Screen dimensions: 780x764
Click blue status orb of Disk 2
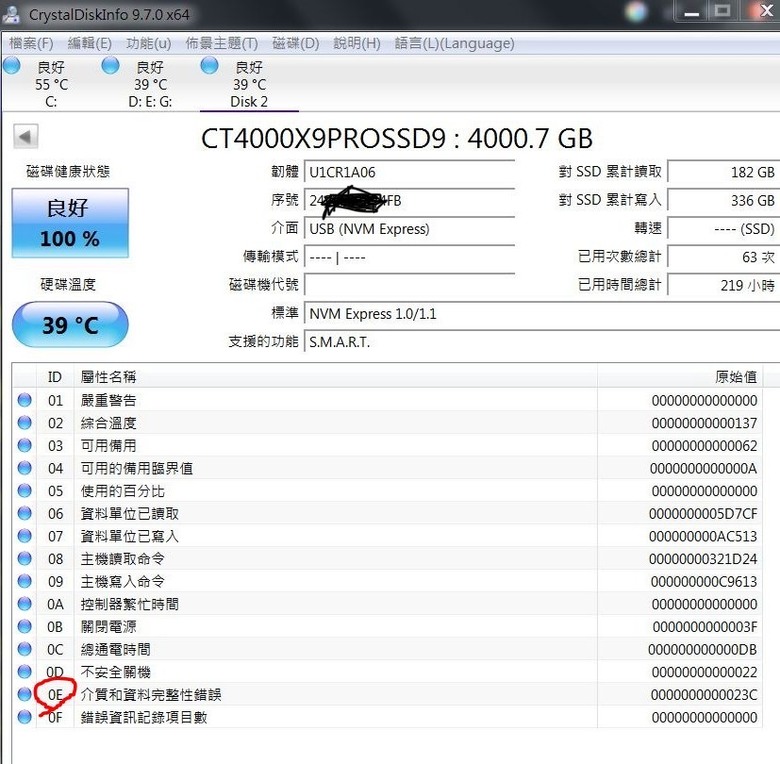tap(209, 66)
